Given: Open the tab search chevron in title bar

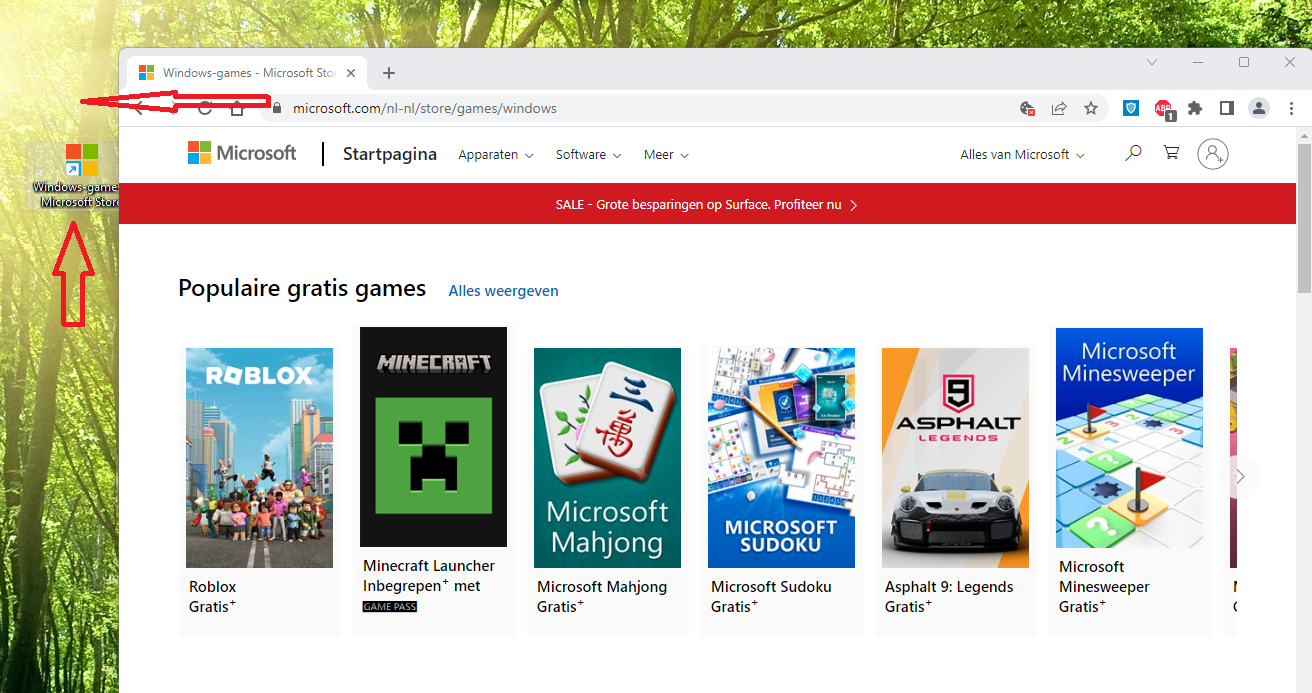Looking at the screenshot, I should point(1152,62).
